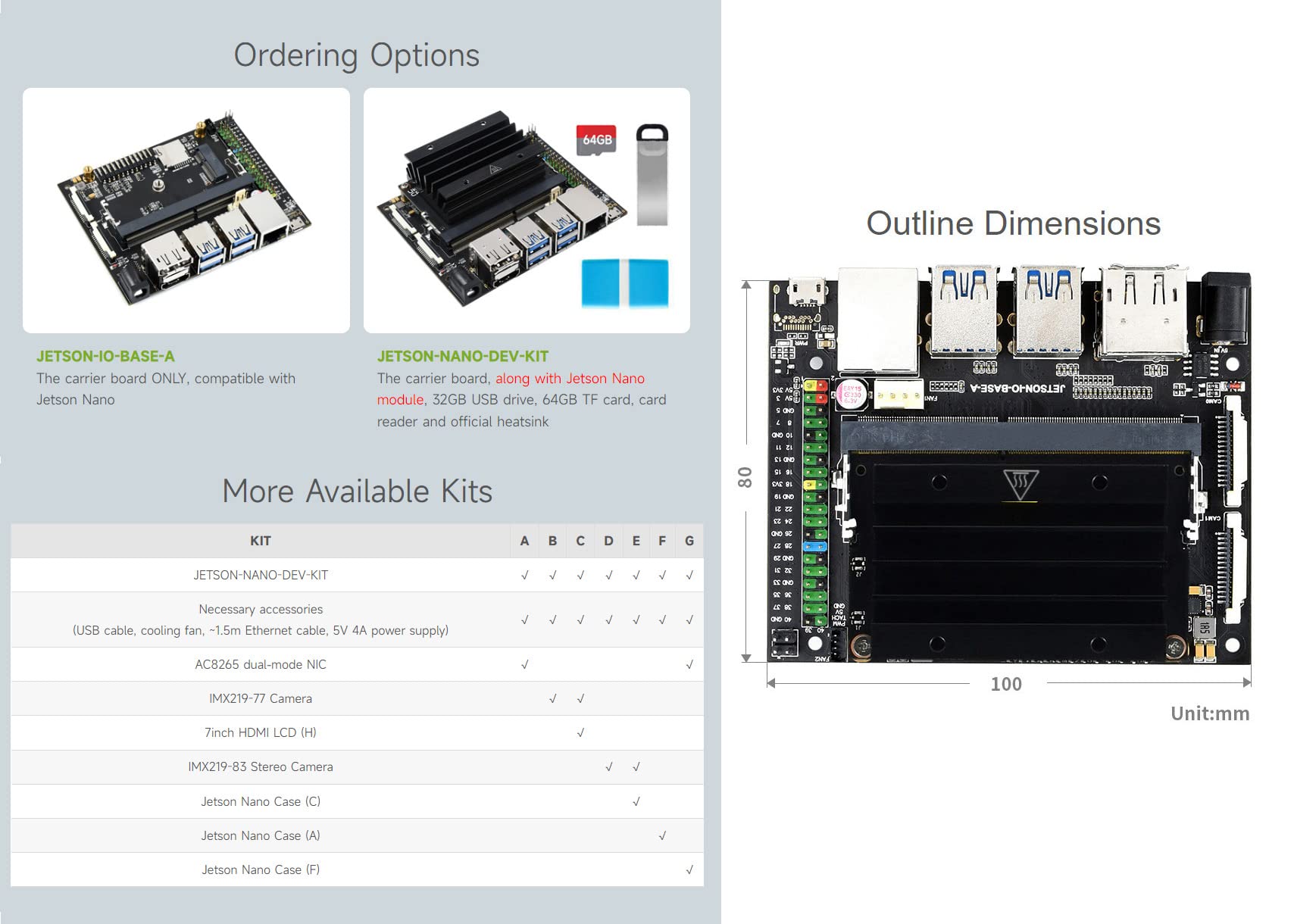Click the blue card reader image

pyautogui.click(x=625, y=283)
